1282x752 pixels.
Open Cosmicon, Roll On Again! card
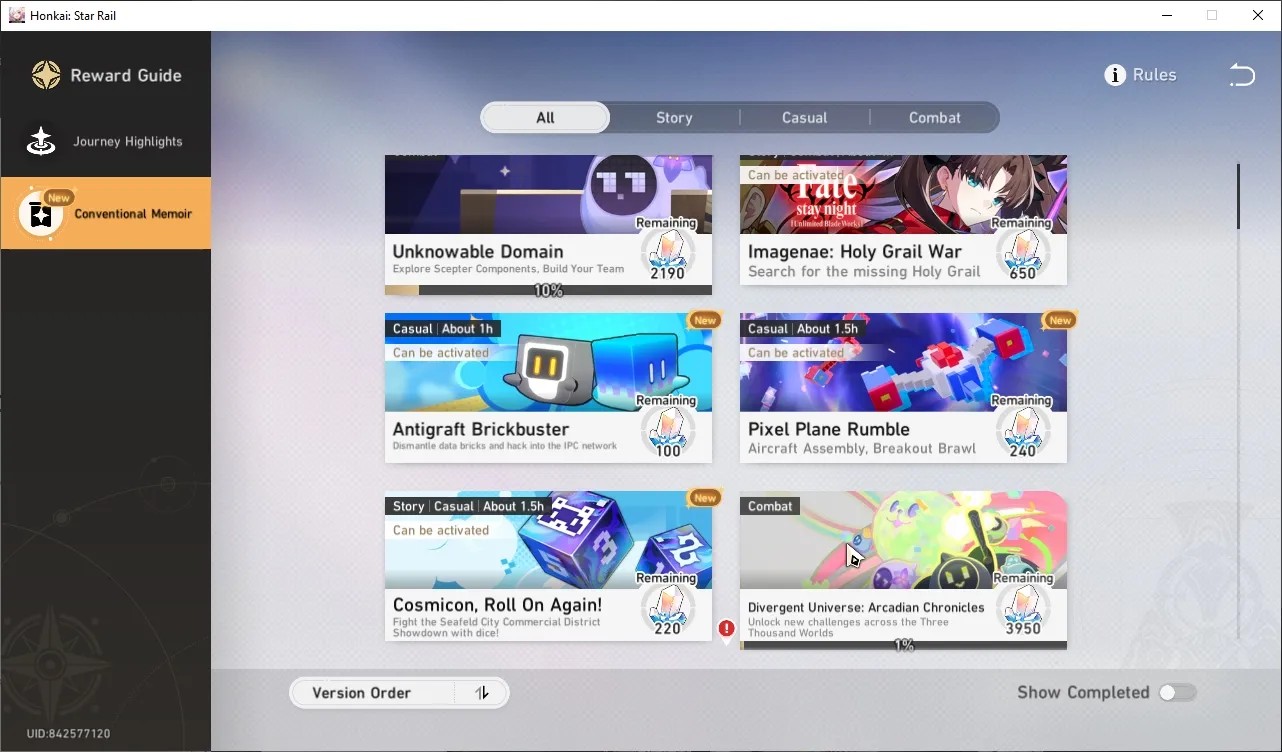point(548,566)
